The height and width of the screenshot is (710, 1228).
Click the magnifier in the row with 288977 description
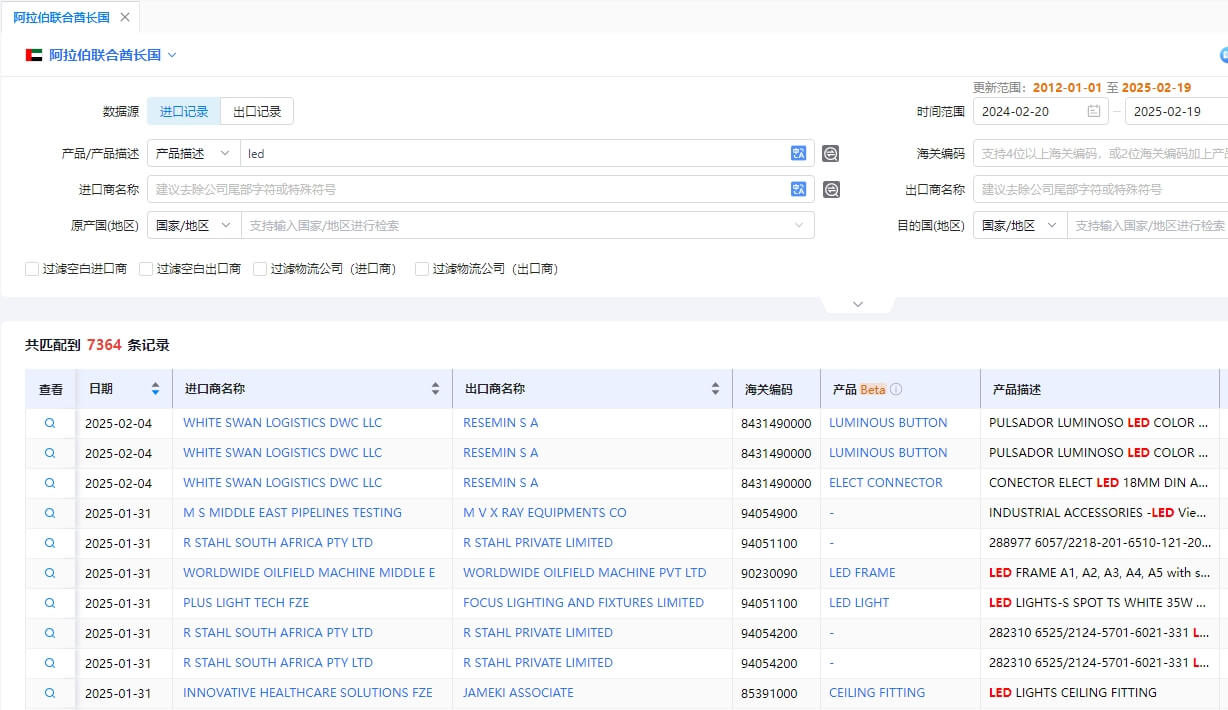click(50, 543)
